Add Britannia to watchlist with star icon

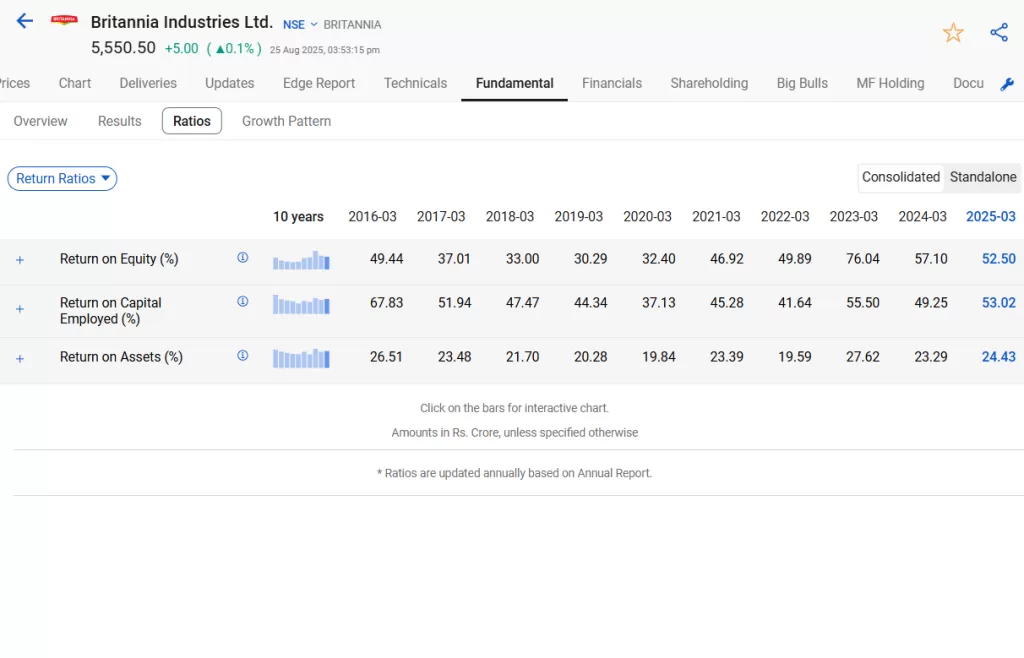click(953, 33)
